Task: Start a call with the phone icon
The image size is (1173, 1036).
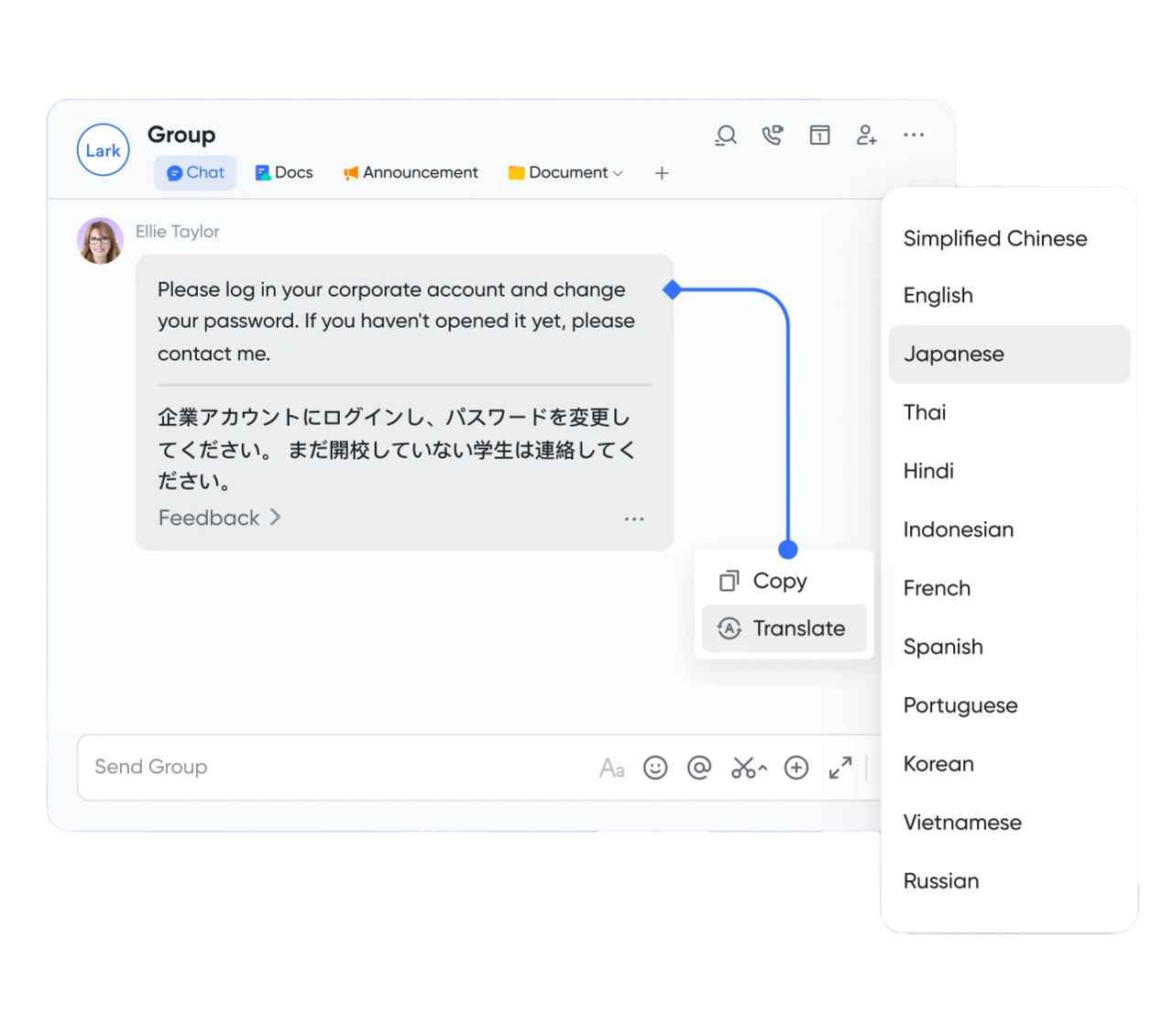Action: 773,136
